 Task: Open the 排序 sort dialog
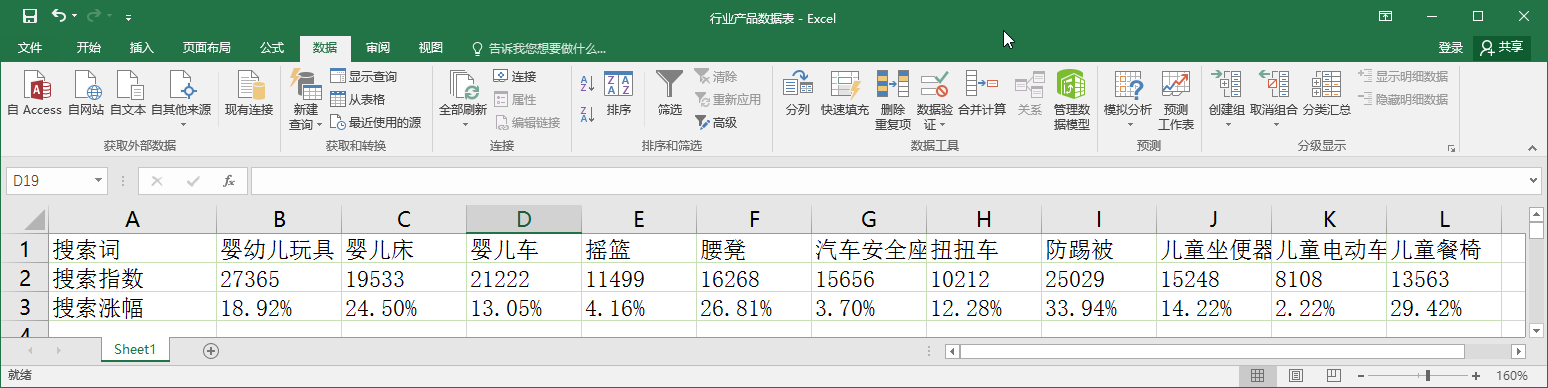(619, 93)
